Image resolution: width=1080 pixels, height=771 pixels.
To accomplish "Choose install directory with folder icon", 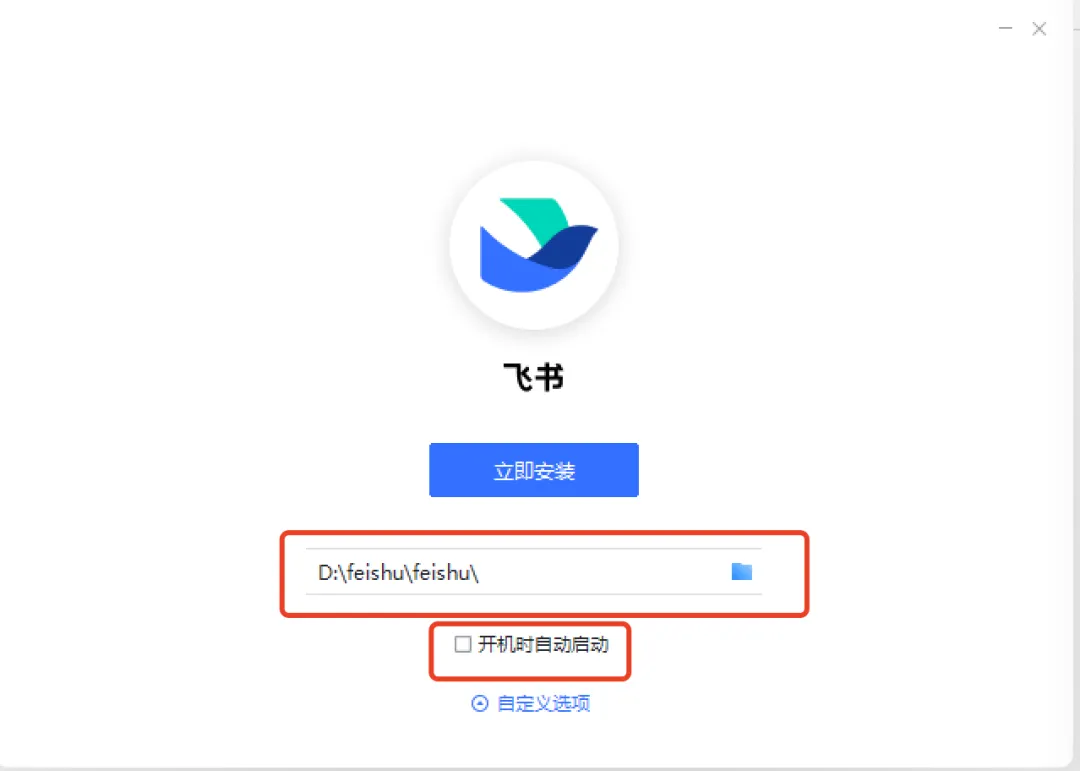I will click(741, 571).
